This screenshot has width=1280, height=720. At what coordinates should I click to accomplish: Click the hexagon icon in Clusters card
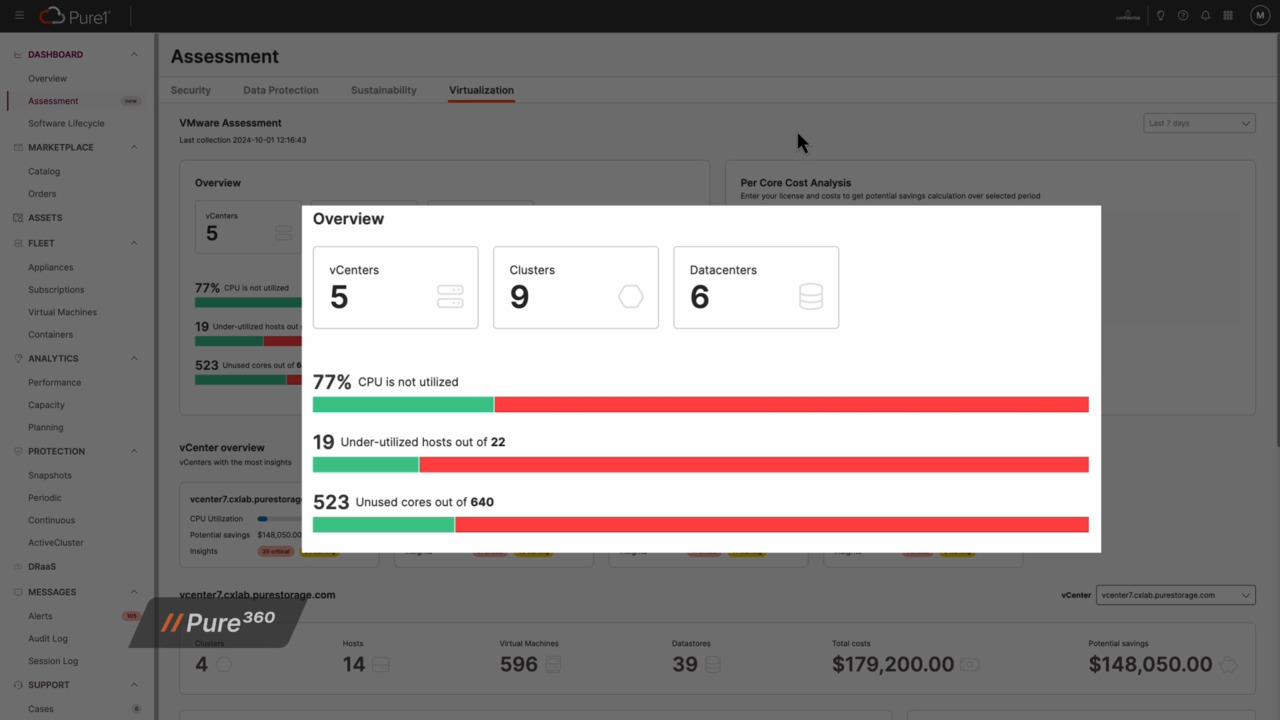630,297
